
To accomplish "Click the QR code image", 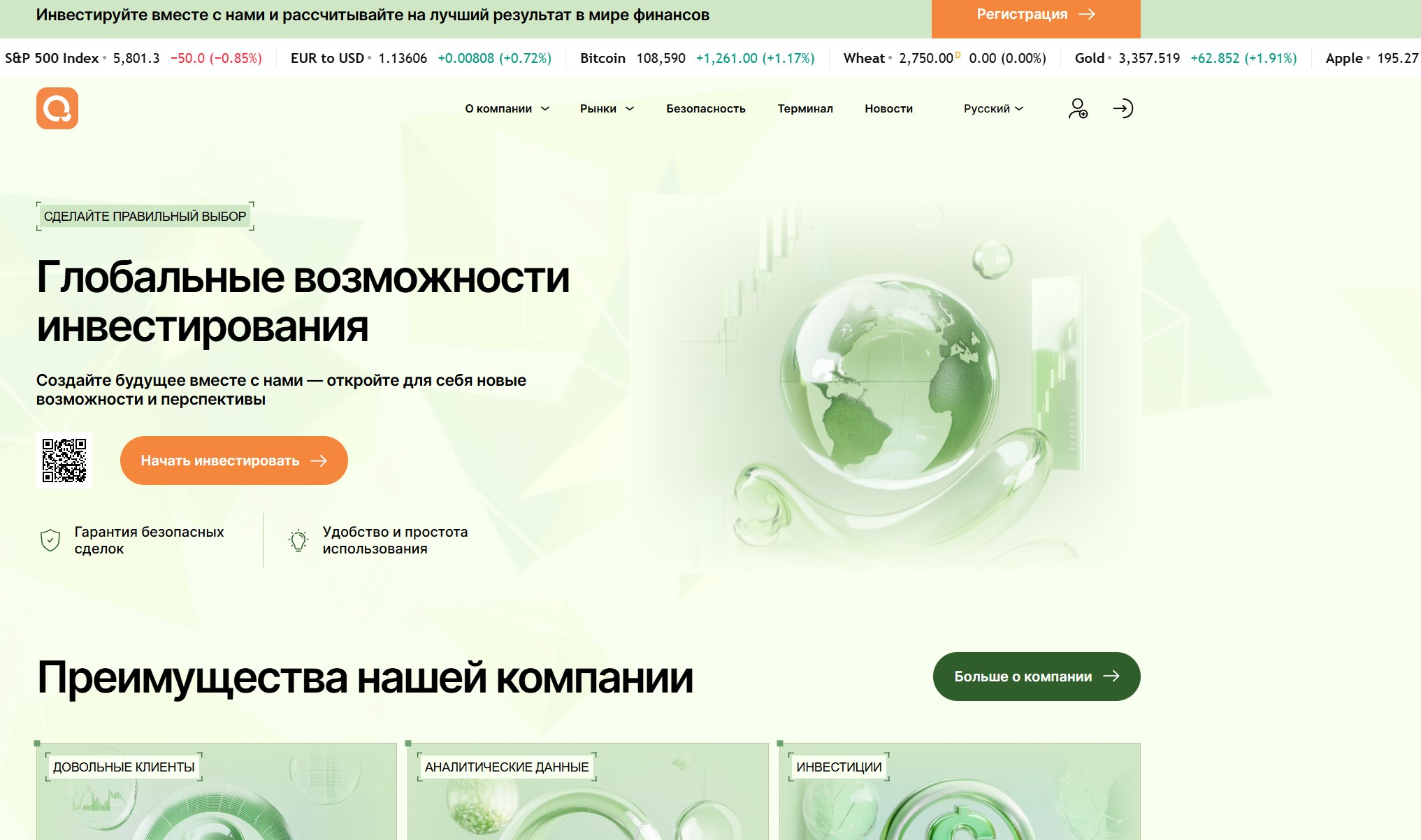I will 64,461.
